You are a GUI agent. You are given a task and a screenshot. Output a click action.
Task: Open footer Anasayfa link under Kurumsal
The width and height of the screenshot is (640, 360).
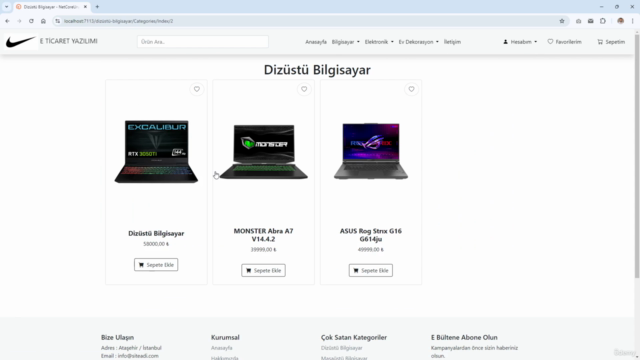pos(222,348)
